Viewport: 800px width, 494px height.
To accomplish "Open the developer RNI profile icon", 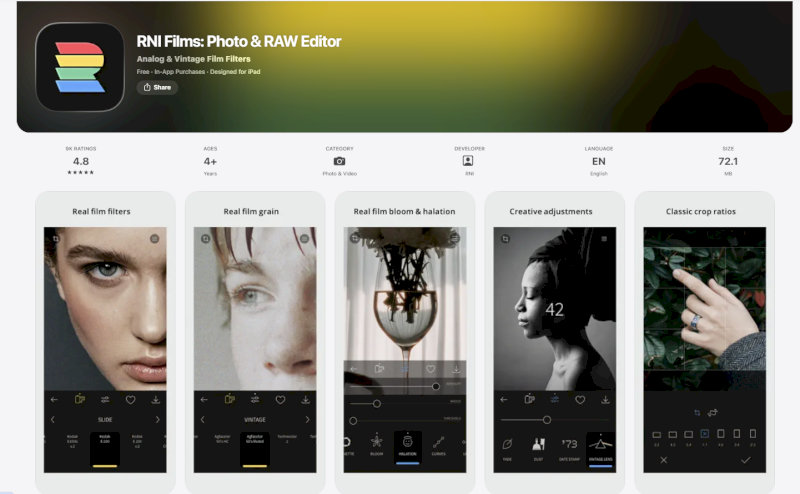I will 468,161.
